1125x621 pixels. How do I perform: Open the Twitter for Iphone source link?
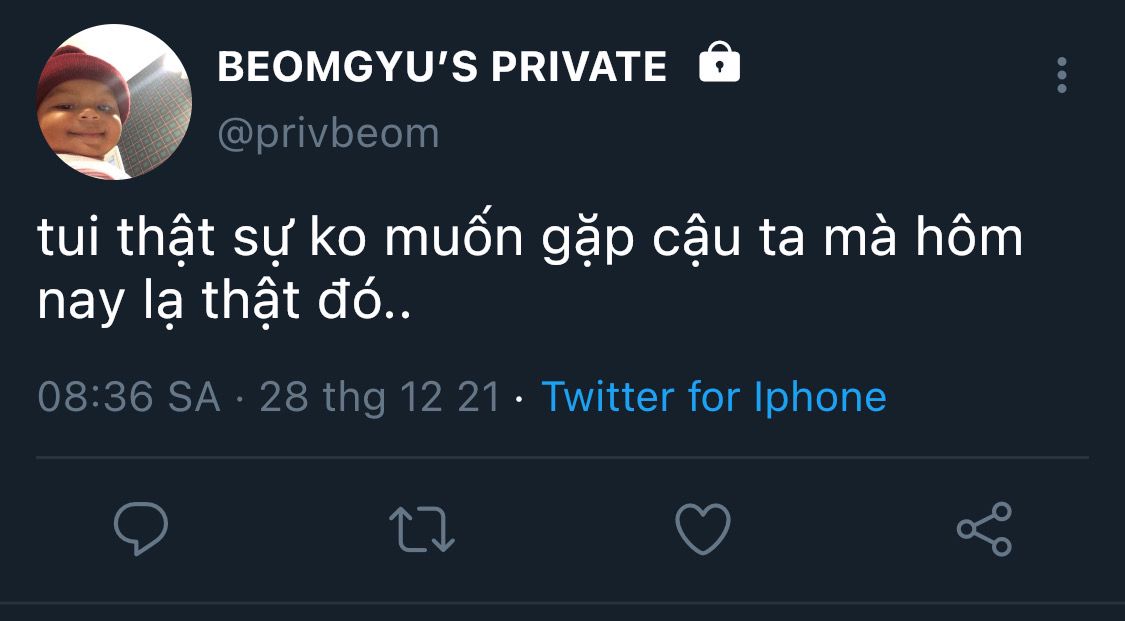pos(713,397)
